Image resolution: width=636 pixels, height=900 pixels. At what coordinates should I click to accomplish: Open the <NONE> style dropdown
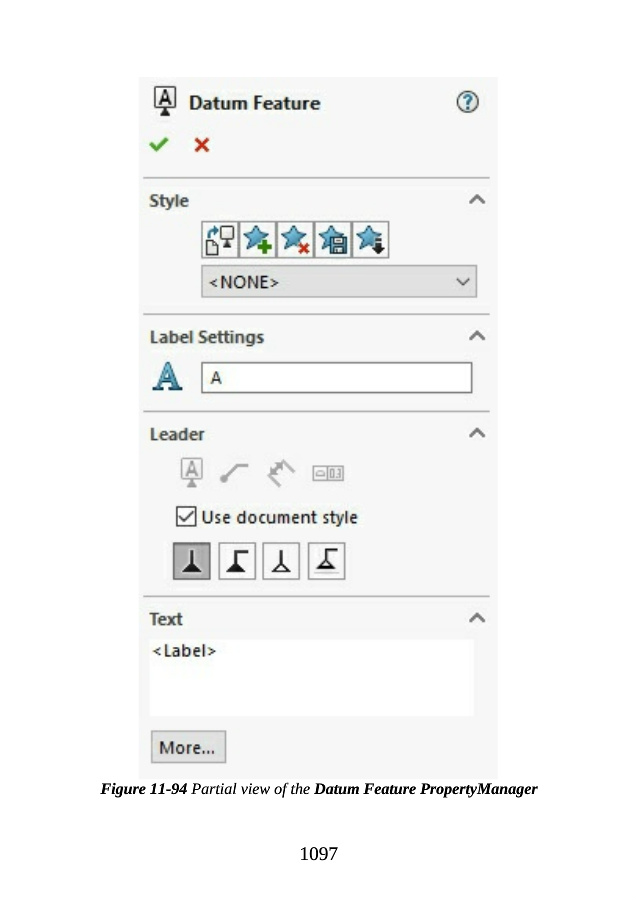coord(339,282)
